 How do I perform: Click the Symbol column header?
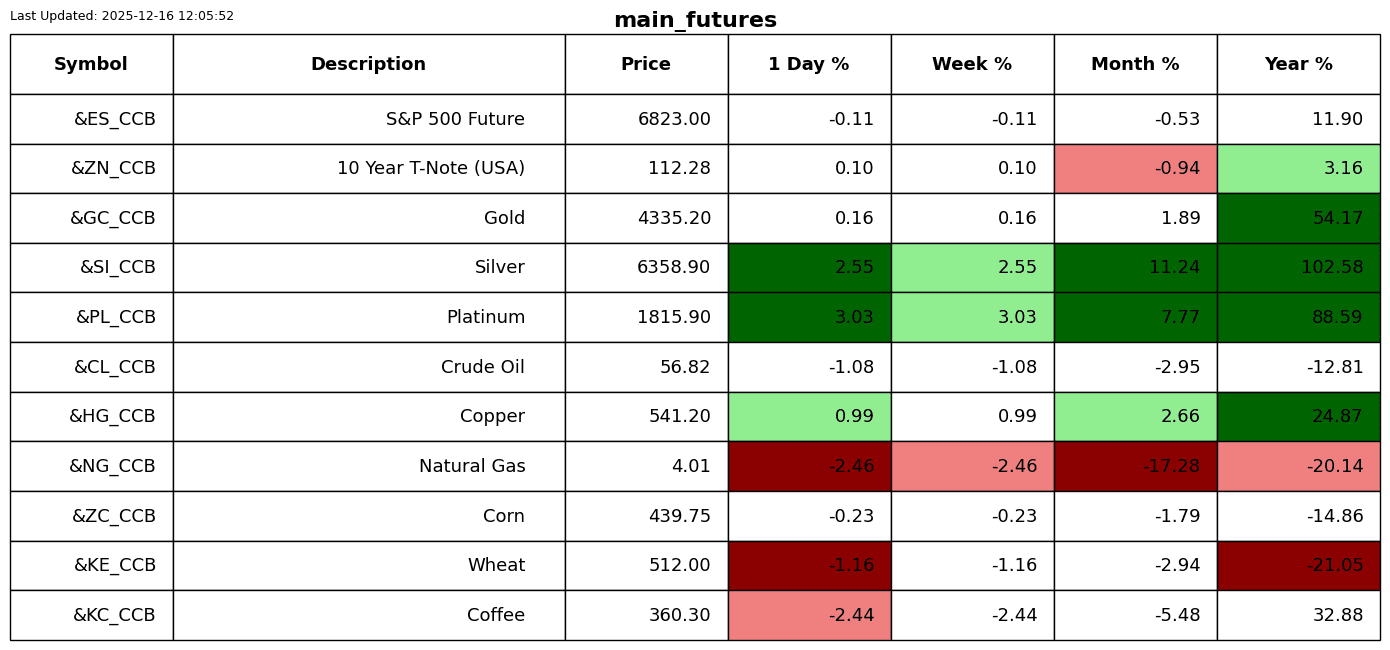coord(91,64)
